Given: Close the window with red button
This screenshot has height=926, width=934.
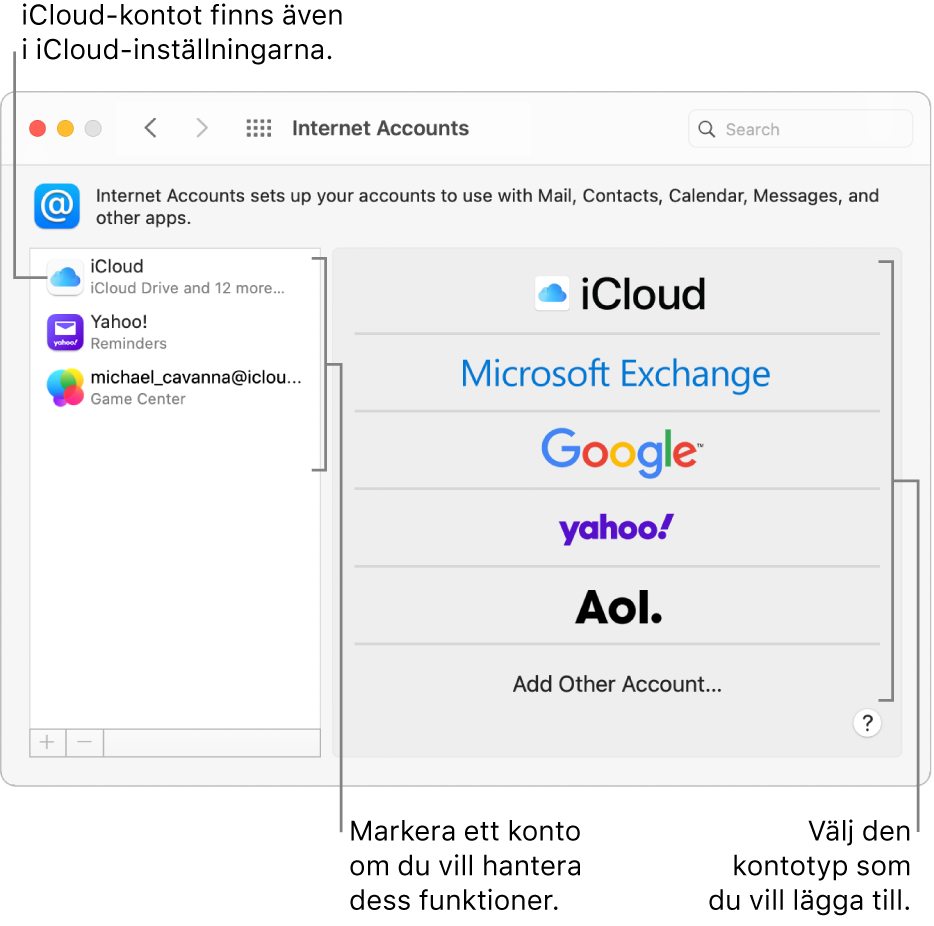Looking at the screenshot, I should 38,128.
